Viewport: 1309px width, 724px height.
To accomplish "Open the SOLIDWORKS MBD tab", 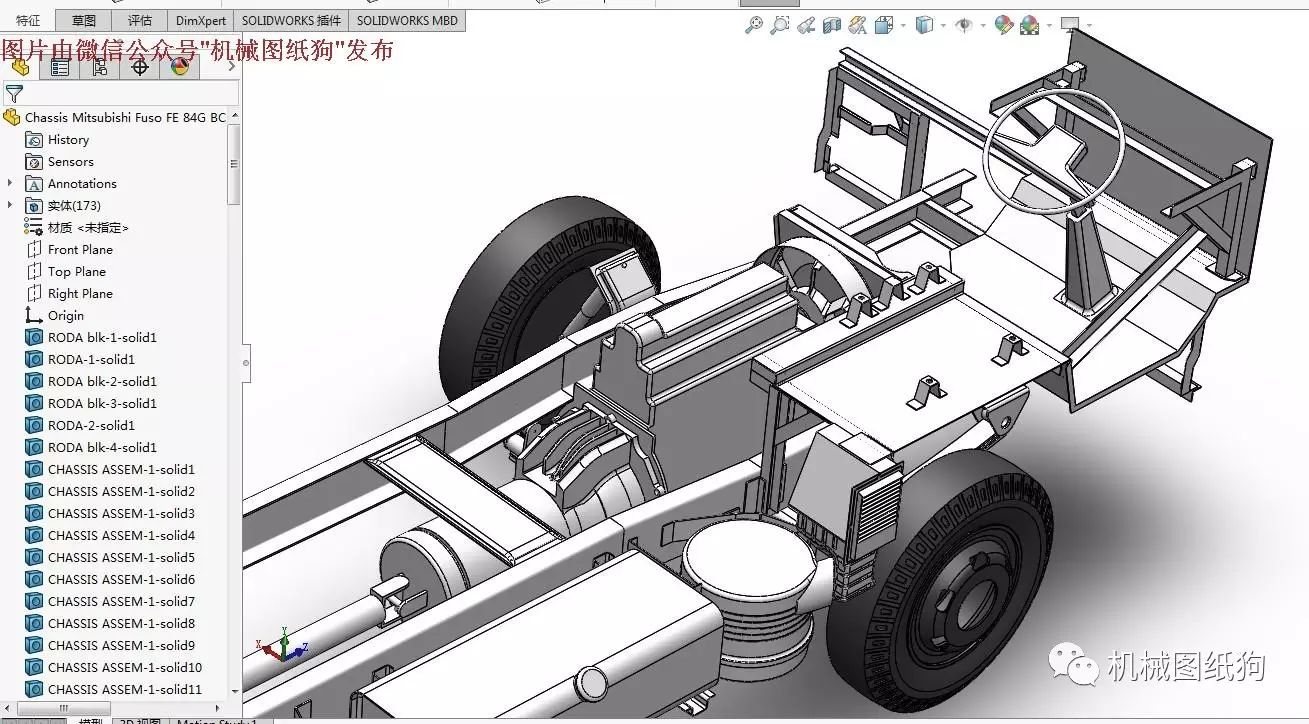I will [x=407, y=20].
